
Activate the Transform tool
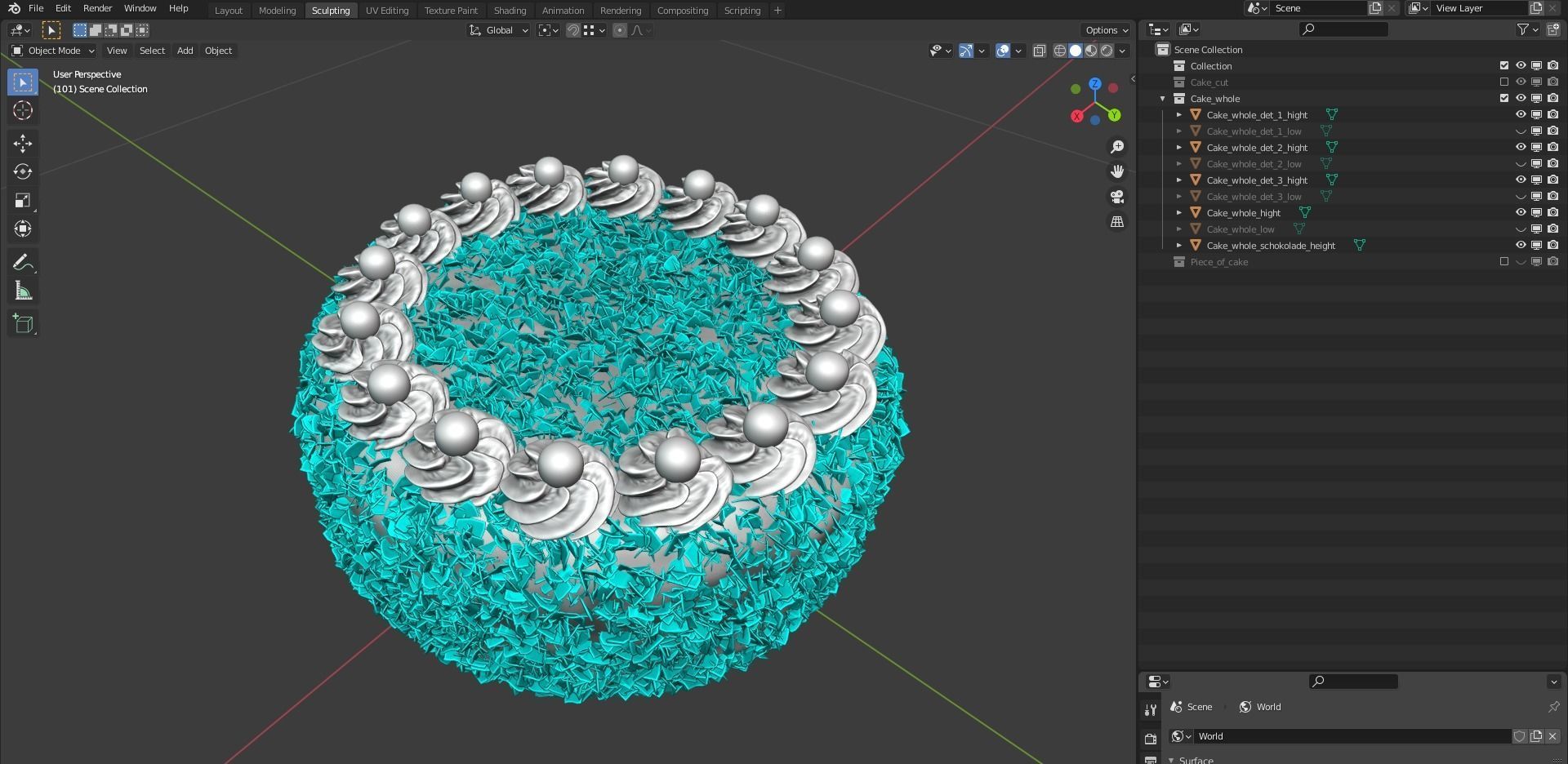pos(23,229)
